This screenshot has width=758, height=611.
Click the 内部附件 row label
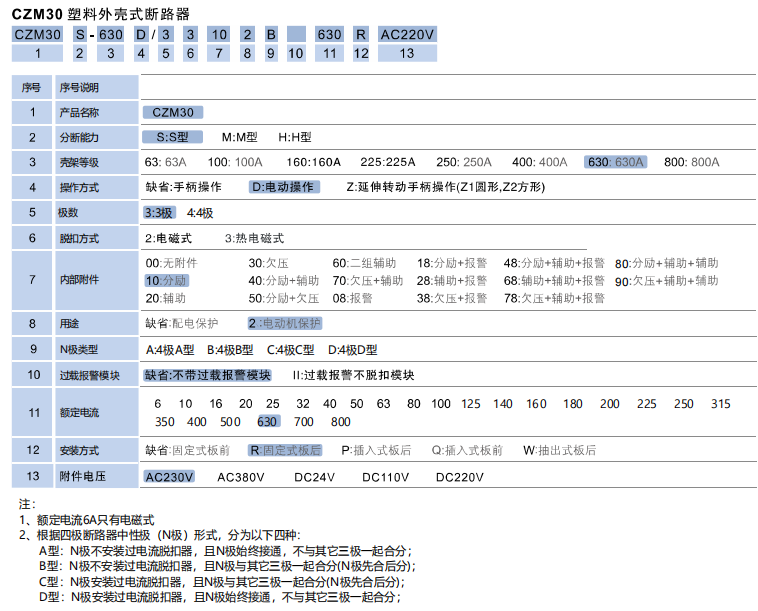79,281
